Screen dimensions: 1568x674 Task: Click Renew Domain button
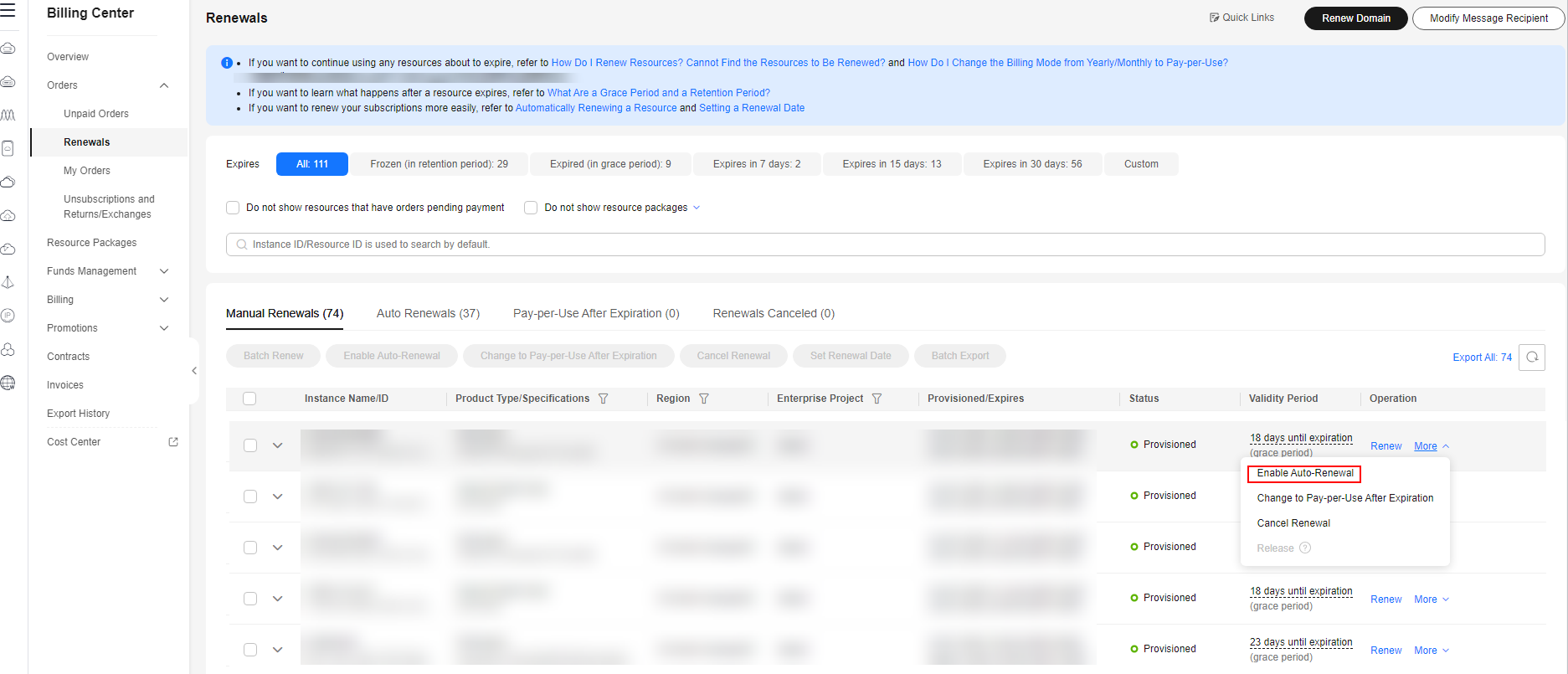(1355, 18)
